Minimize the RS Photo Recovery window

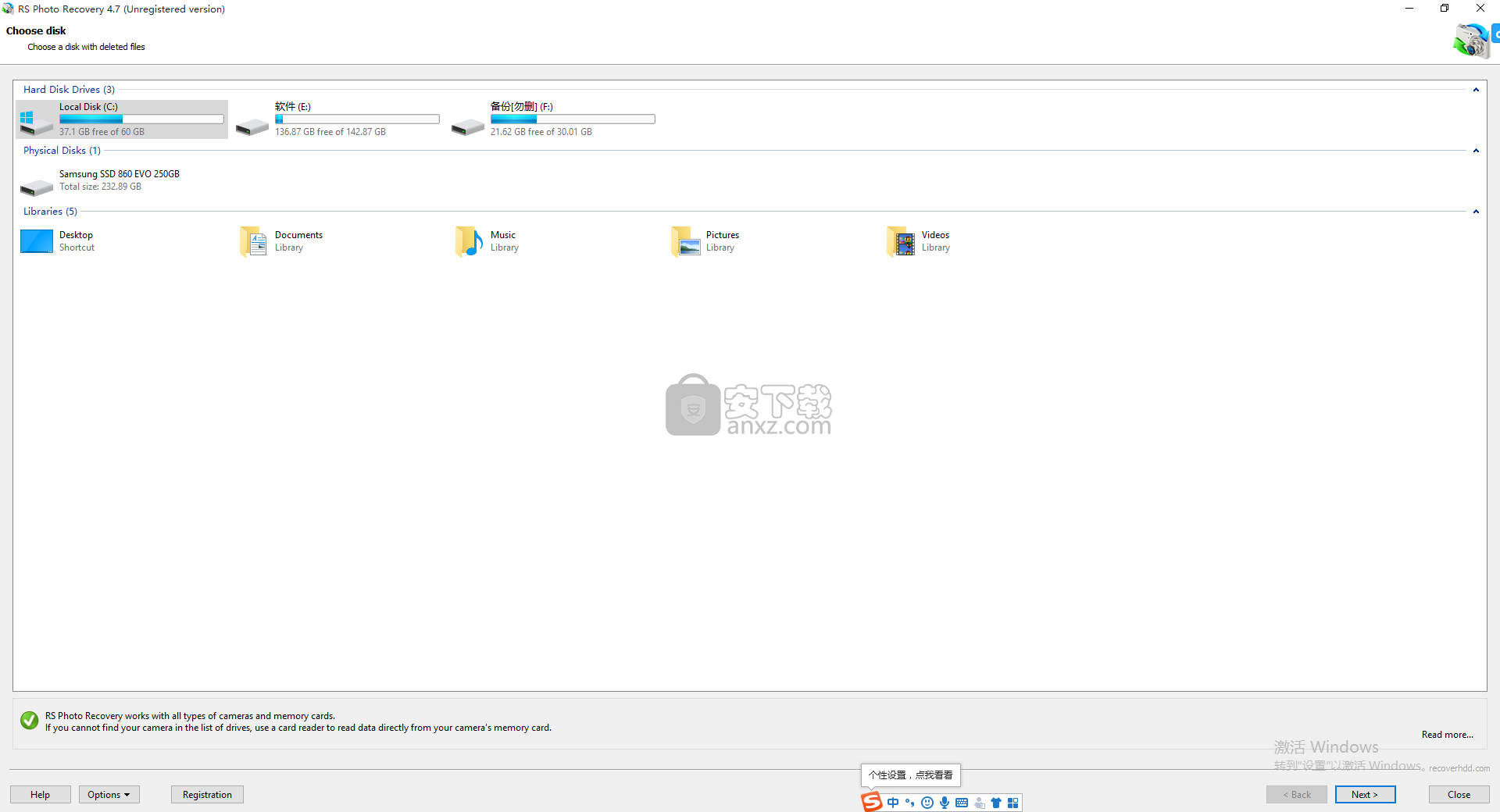click(x=1409, y=9)
